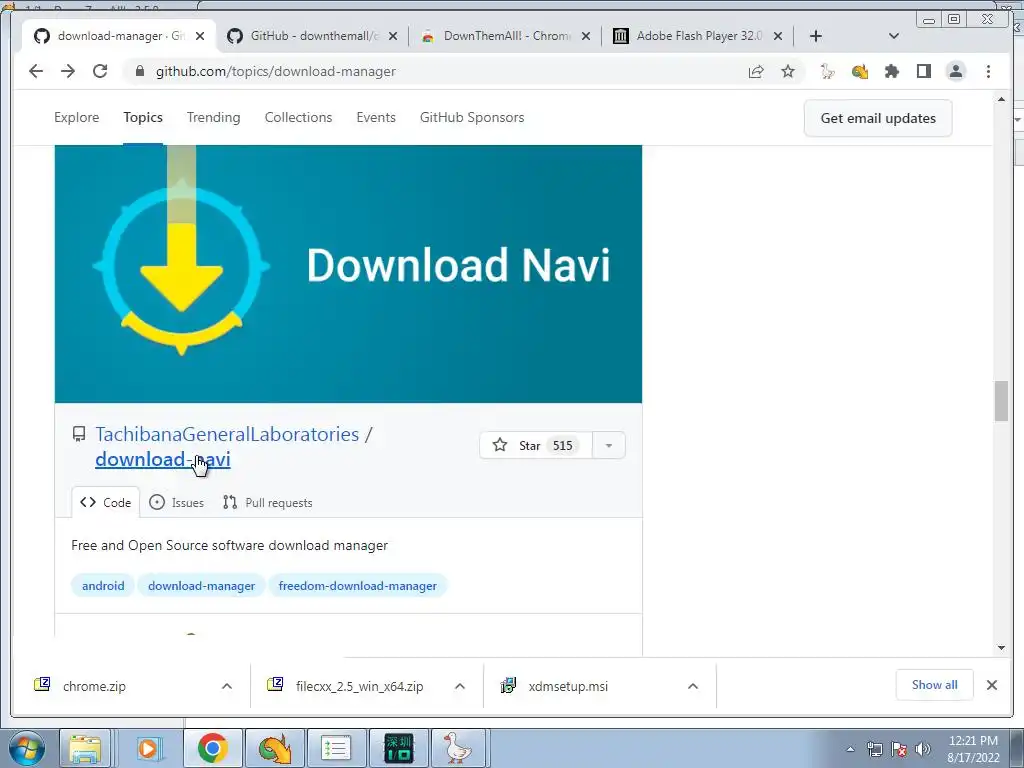Click the download-manager topic tag

tap(201, 586)
